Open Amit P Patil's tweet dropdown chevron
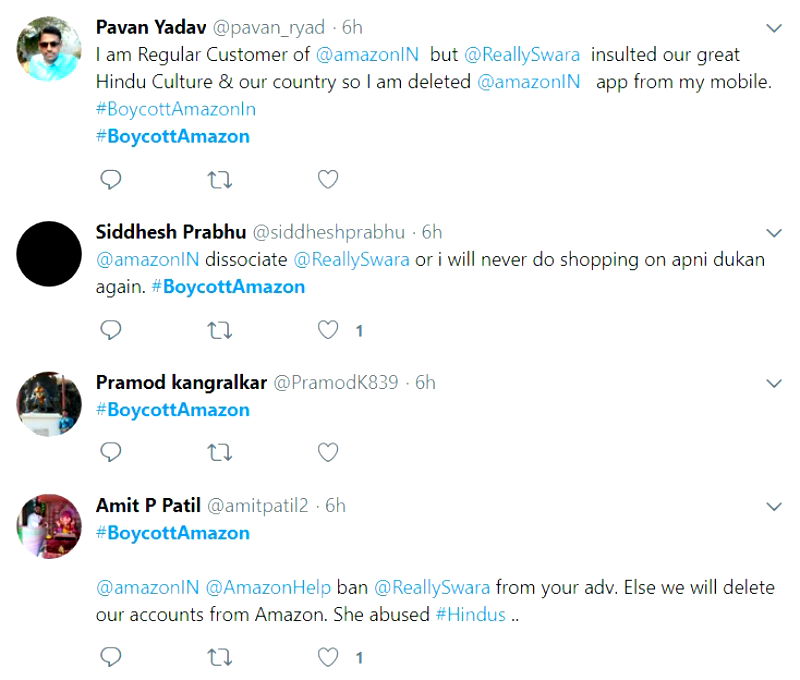This screenshot has height=680, width=800. [773, 506]
